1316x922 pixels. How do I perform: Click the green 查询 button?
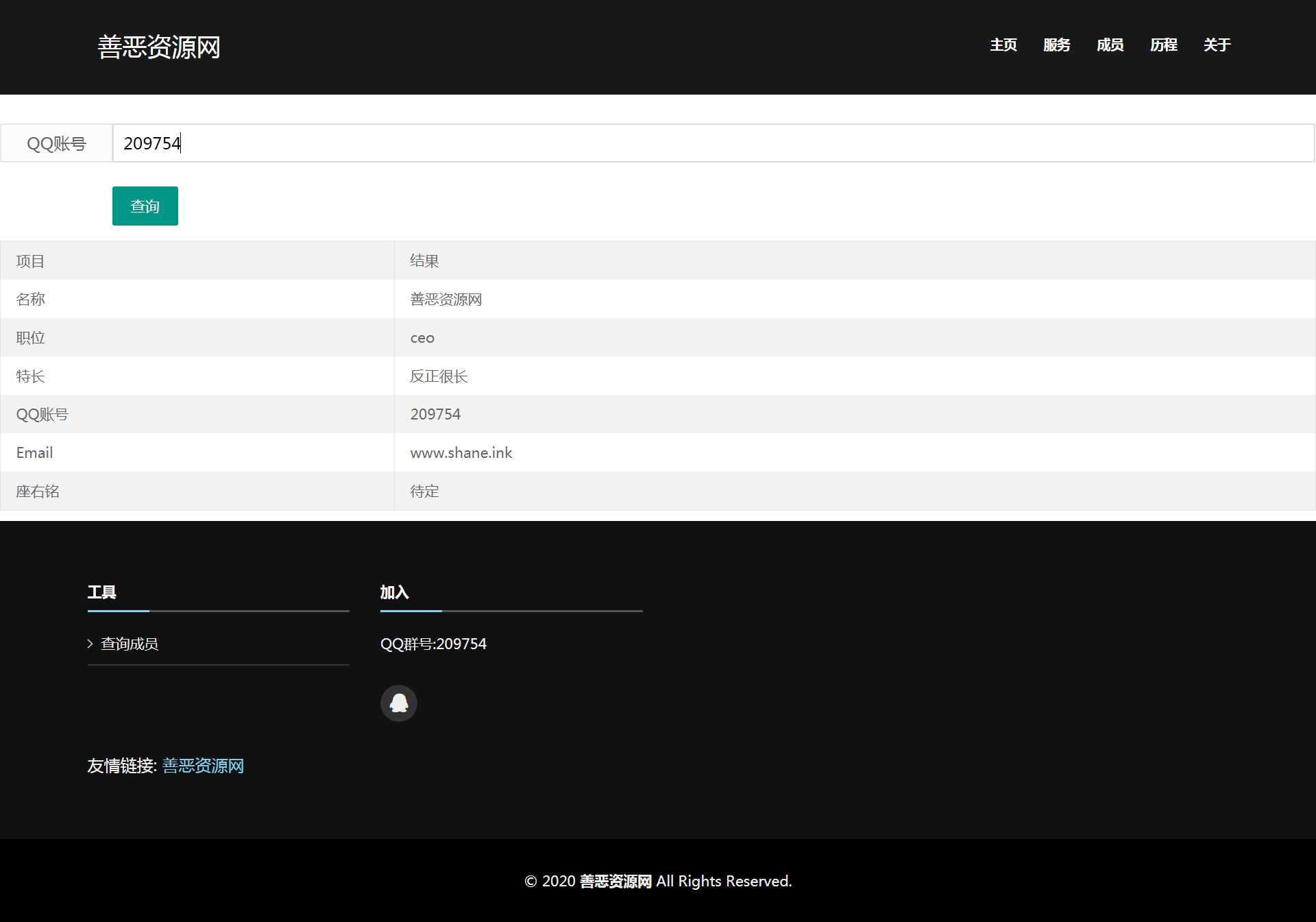(145, 206)
